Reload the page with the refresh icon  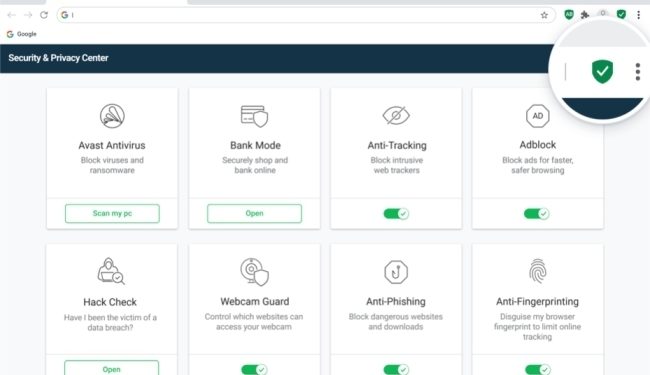(x=44, y=15)
